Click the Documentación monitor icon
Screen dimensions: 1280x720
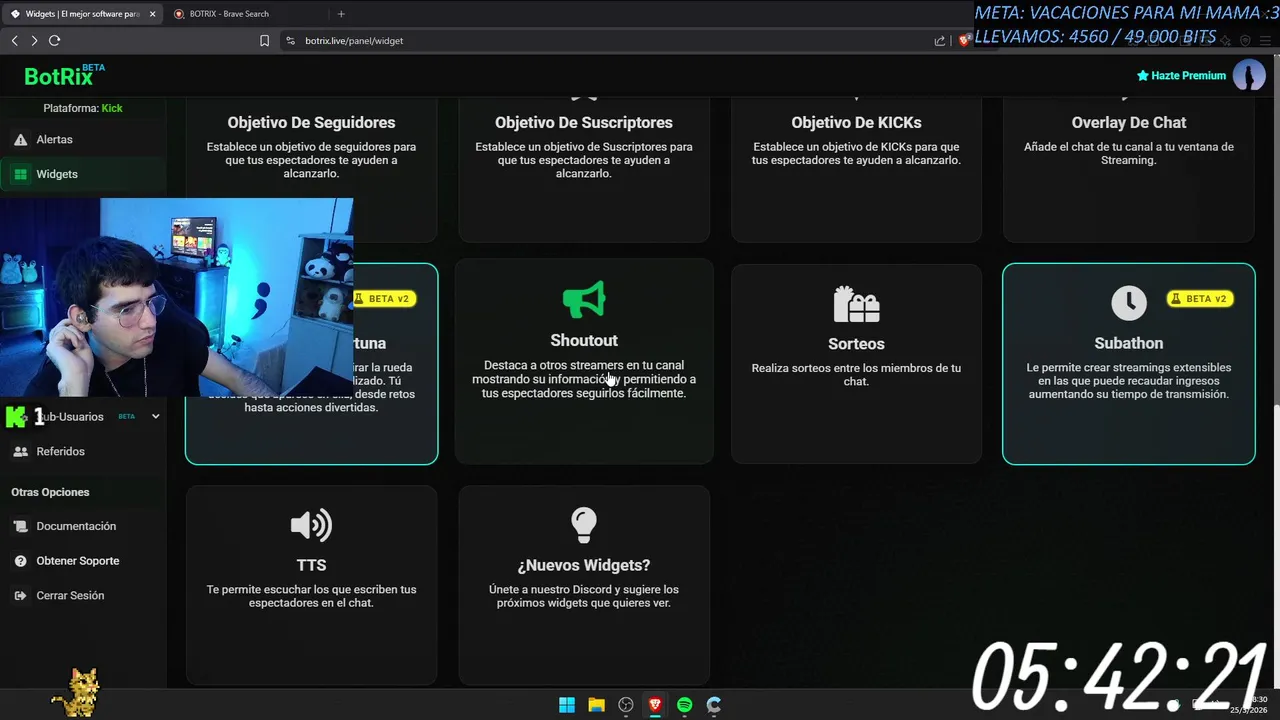(x=20, y=526)
